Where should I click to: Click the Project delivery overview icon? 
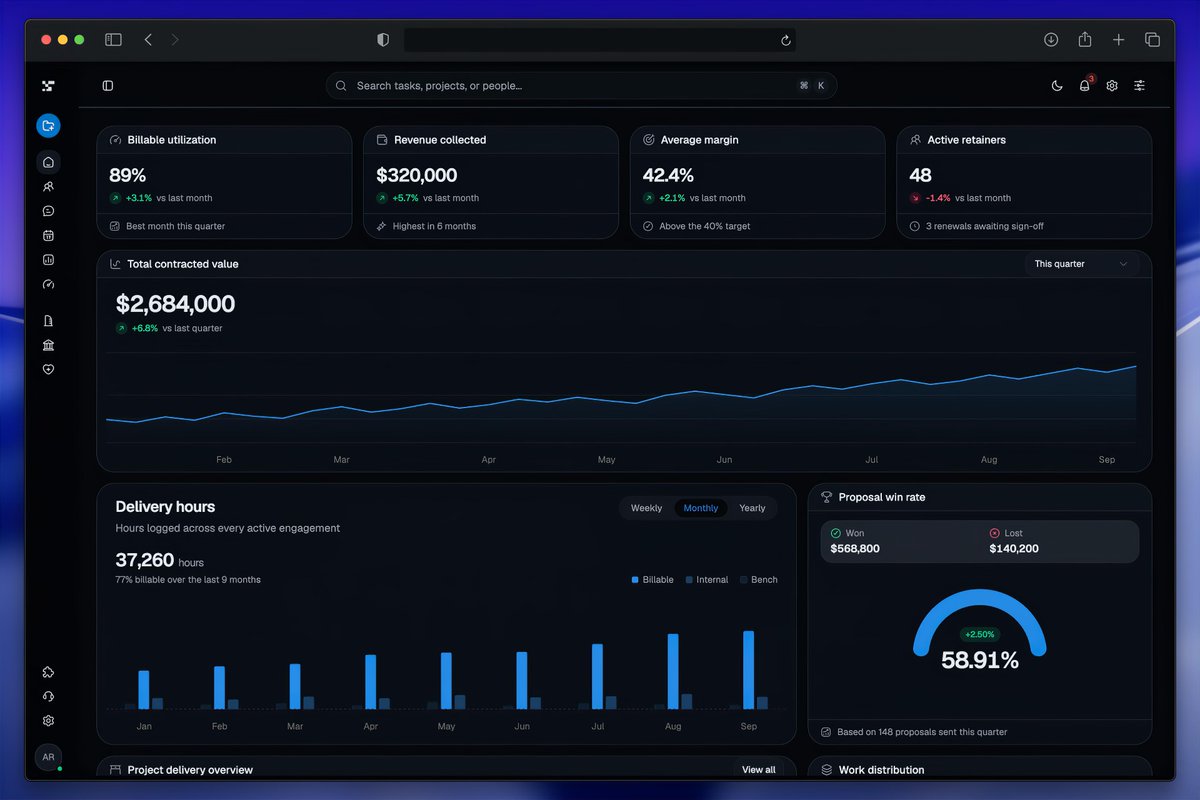pos(115,770)
